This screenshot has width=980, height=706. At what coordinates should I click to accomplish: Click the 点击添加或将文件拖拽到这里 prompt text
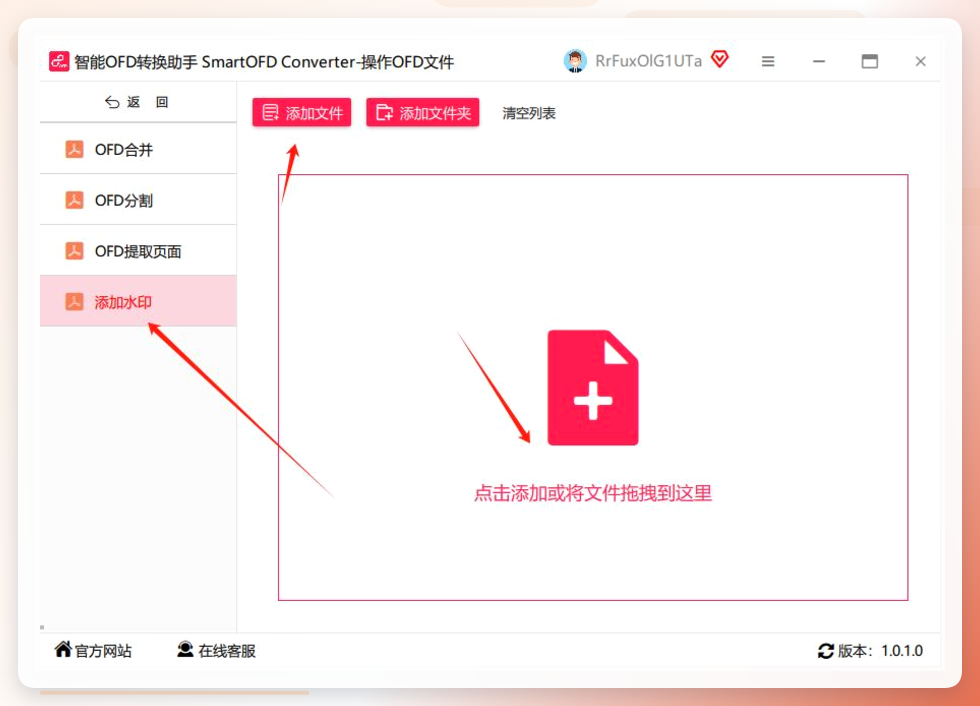pyautogui.click(x=592, y=494)
